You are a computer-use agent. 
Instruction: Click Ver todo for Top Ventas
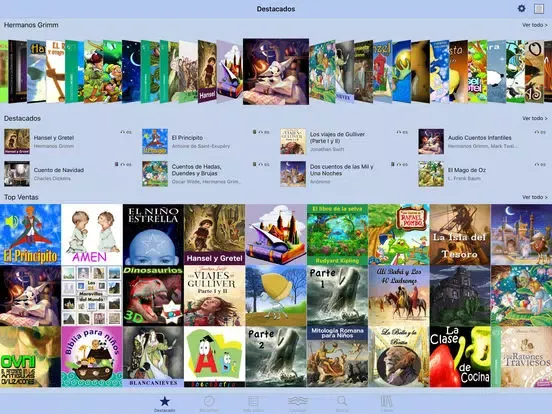534,197
